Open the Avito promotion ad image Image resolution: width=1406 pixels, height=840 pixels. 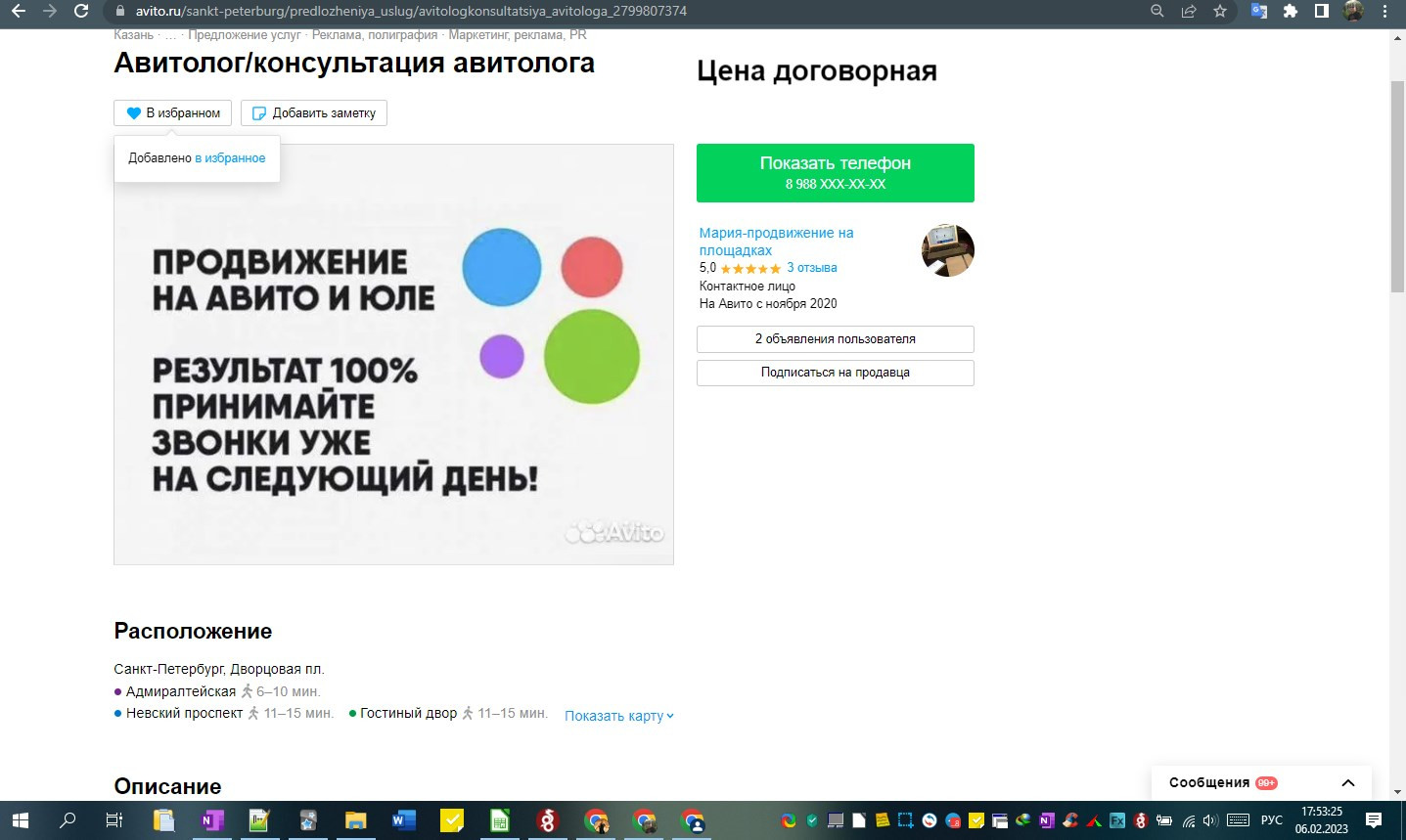(393, 354)
